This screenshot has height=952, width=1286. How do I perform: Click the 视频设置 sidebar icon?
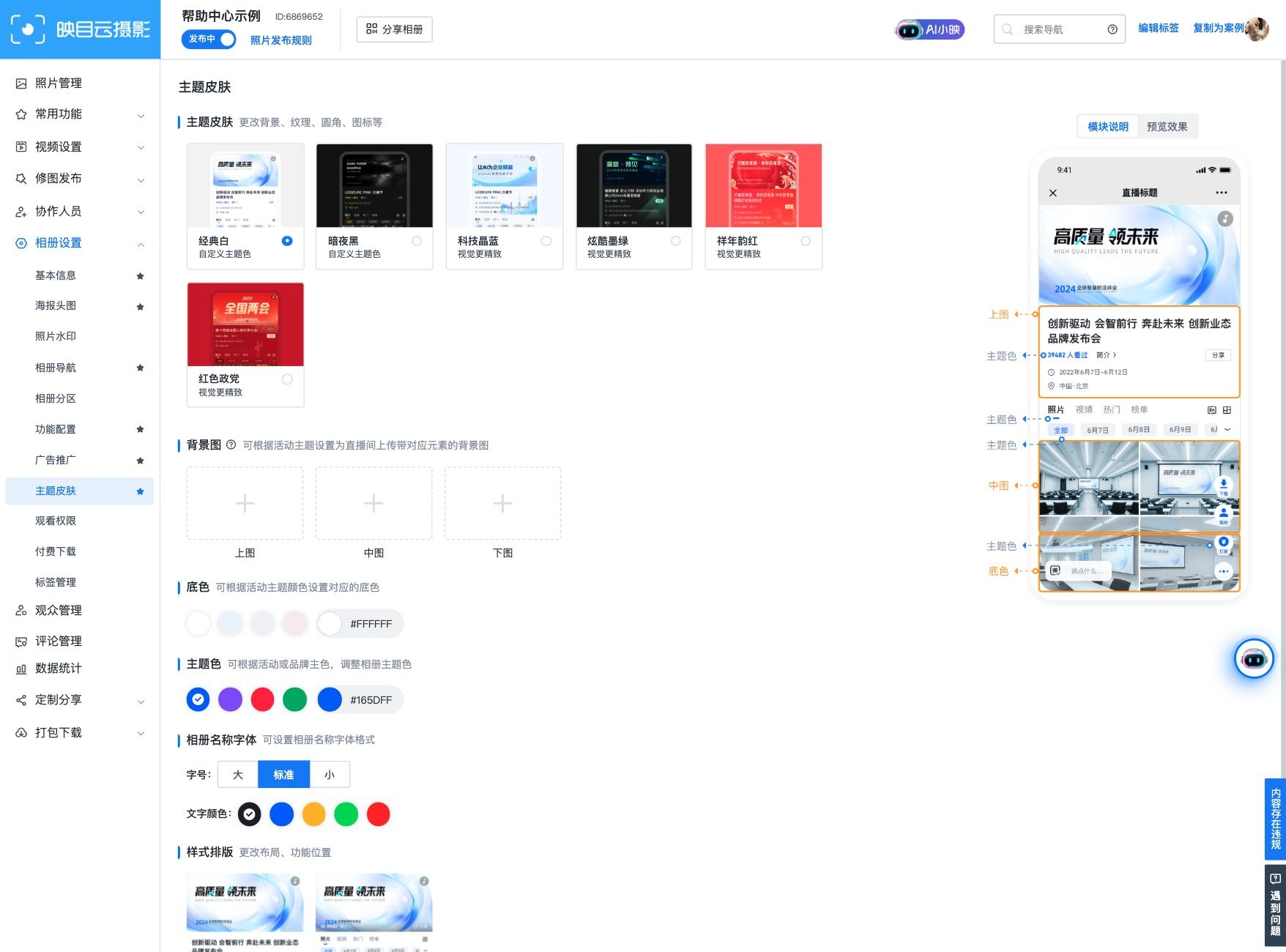click(x=21, y=146)
